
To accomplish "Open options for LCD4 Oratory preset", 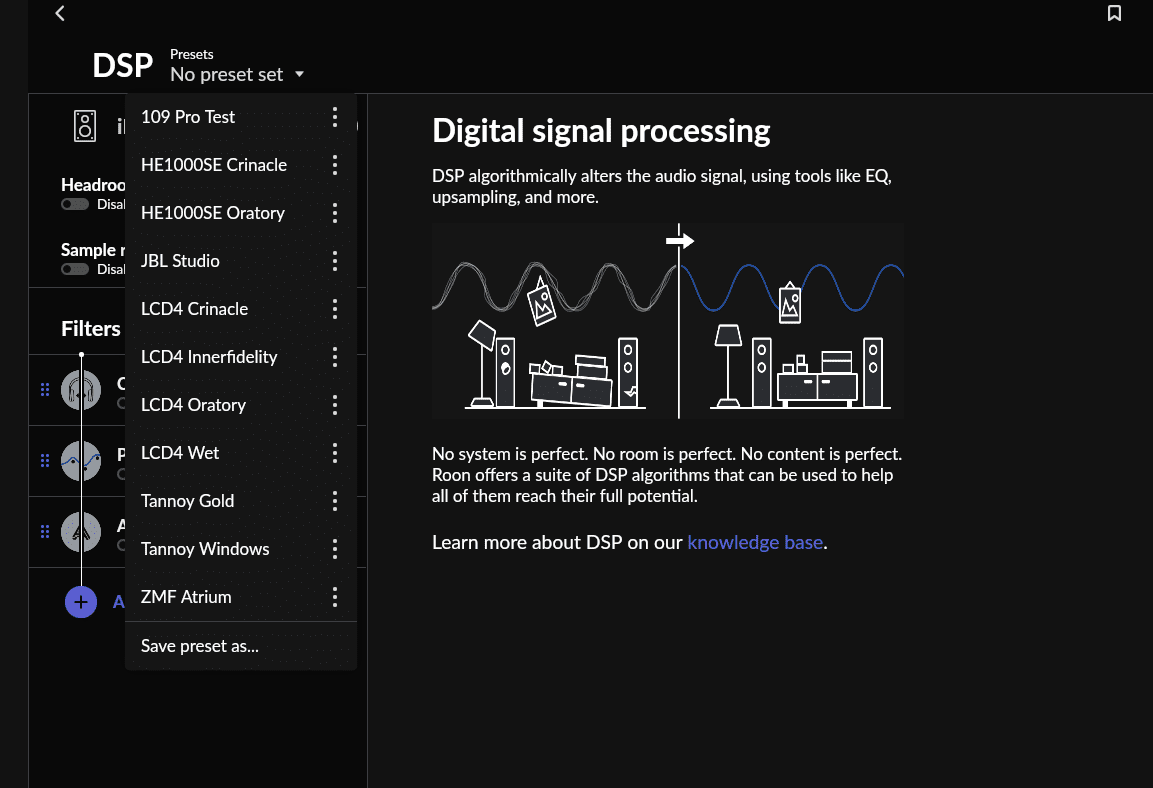I will pos(335,405).
